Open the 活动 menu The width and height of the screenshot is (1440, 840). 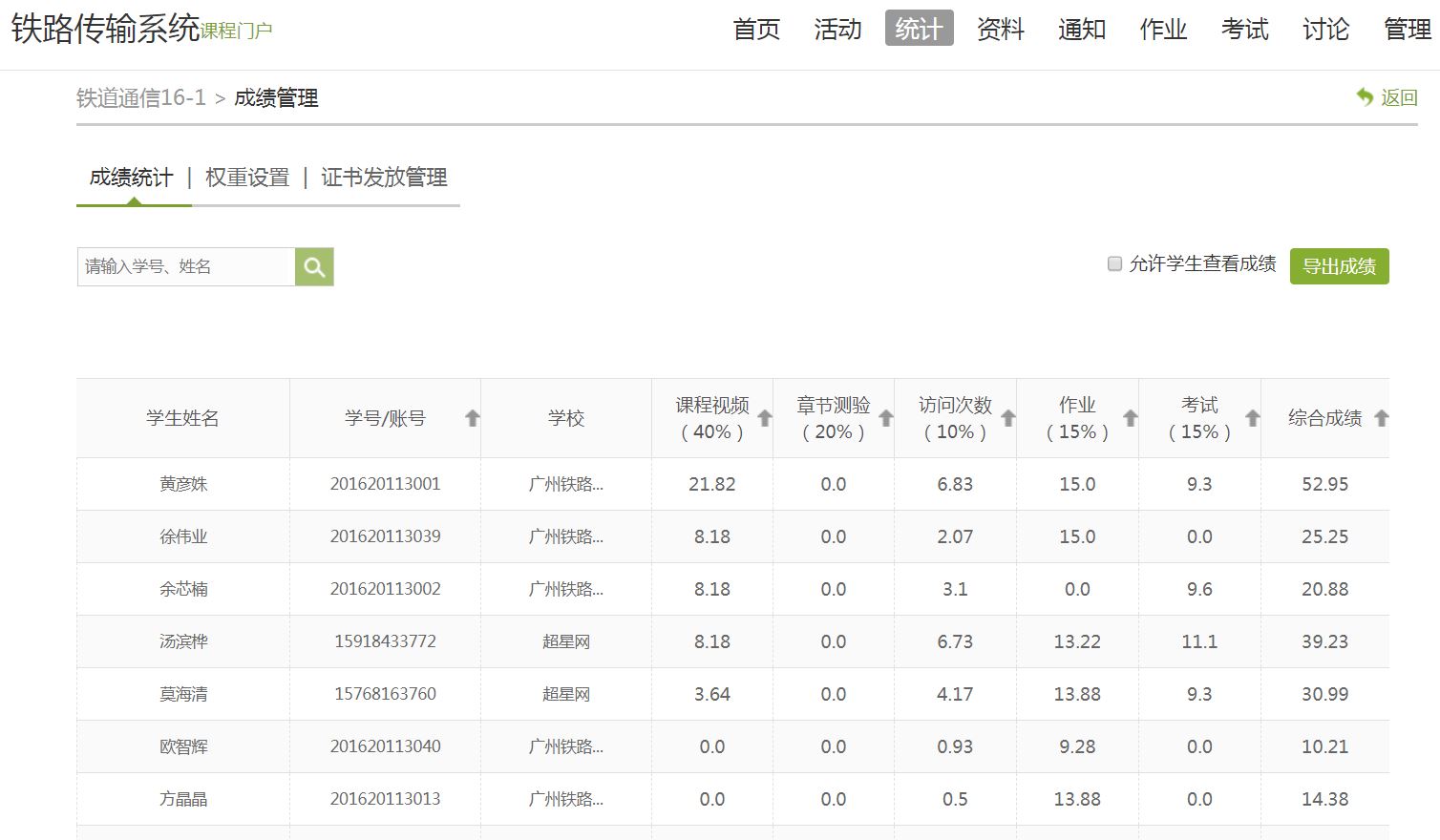point(837,29)
